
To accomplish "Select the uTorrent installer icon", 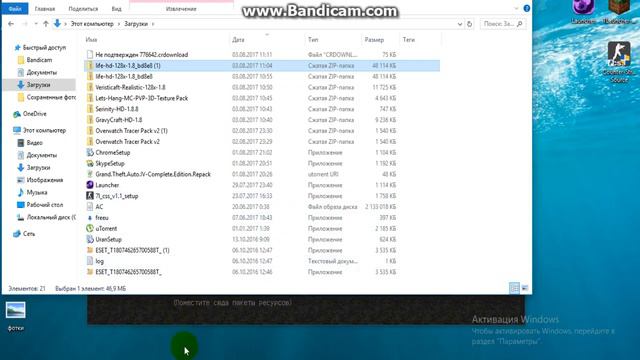I will point(90,229).
